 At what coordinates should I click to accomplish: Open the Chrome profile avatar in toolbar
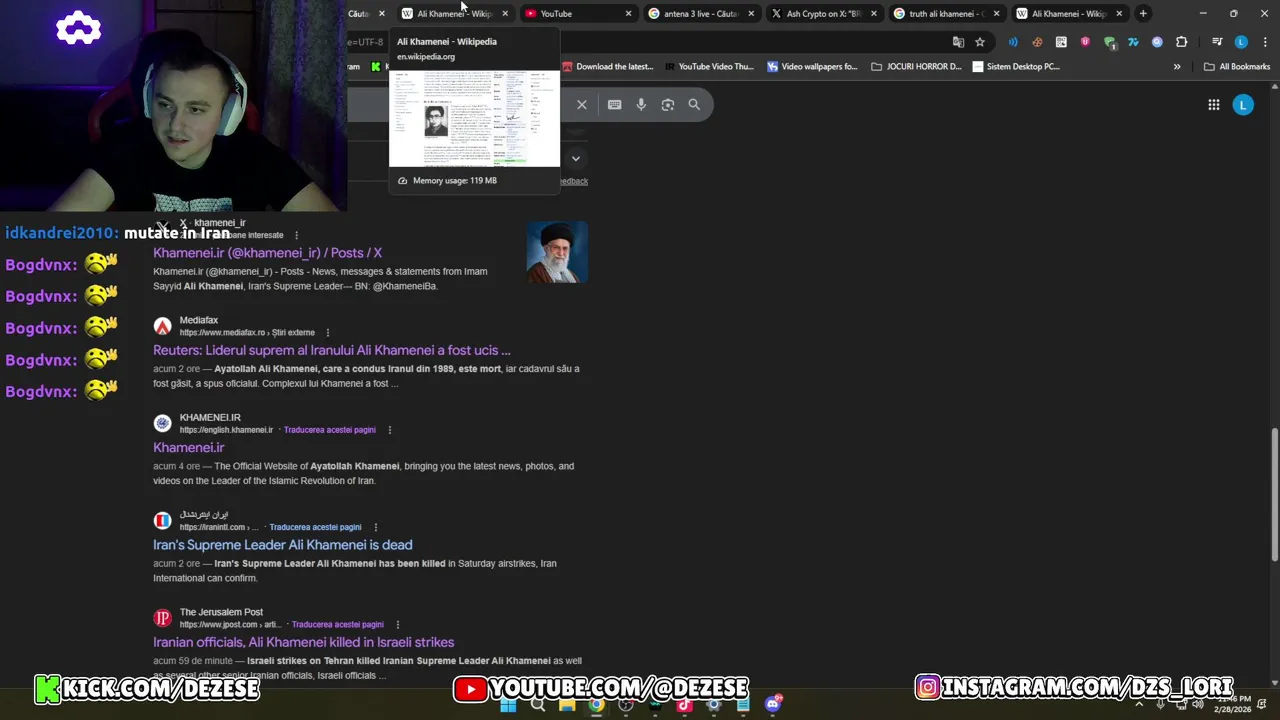(1241, 42)
